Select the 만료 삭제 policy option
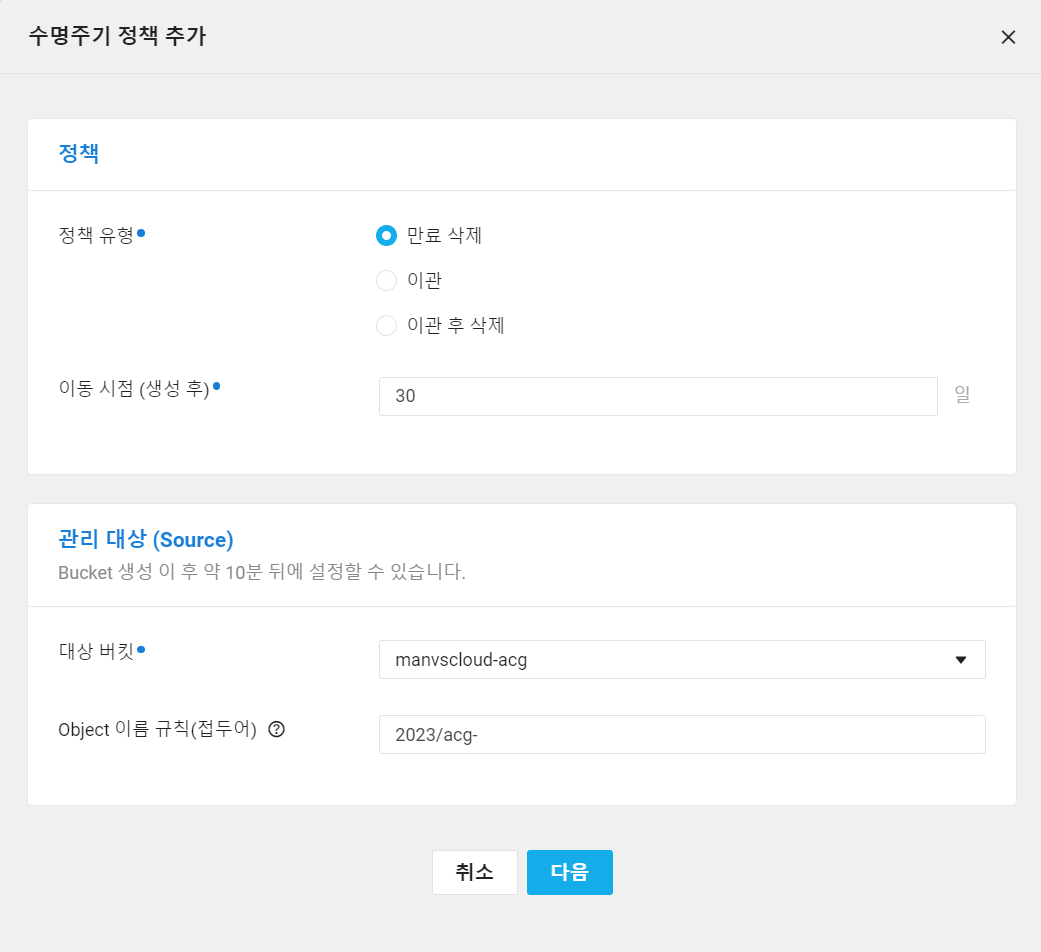 [386, 235]
